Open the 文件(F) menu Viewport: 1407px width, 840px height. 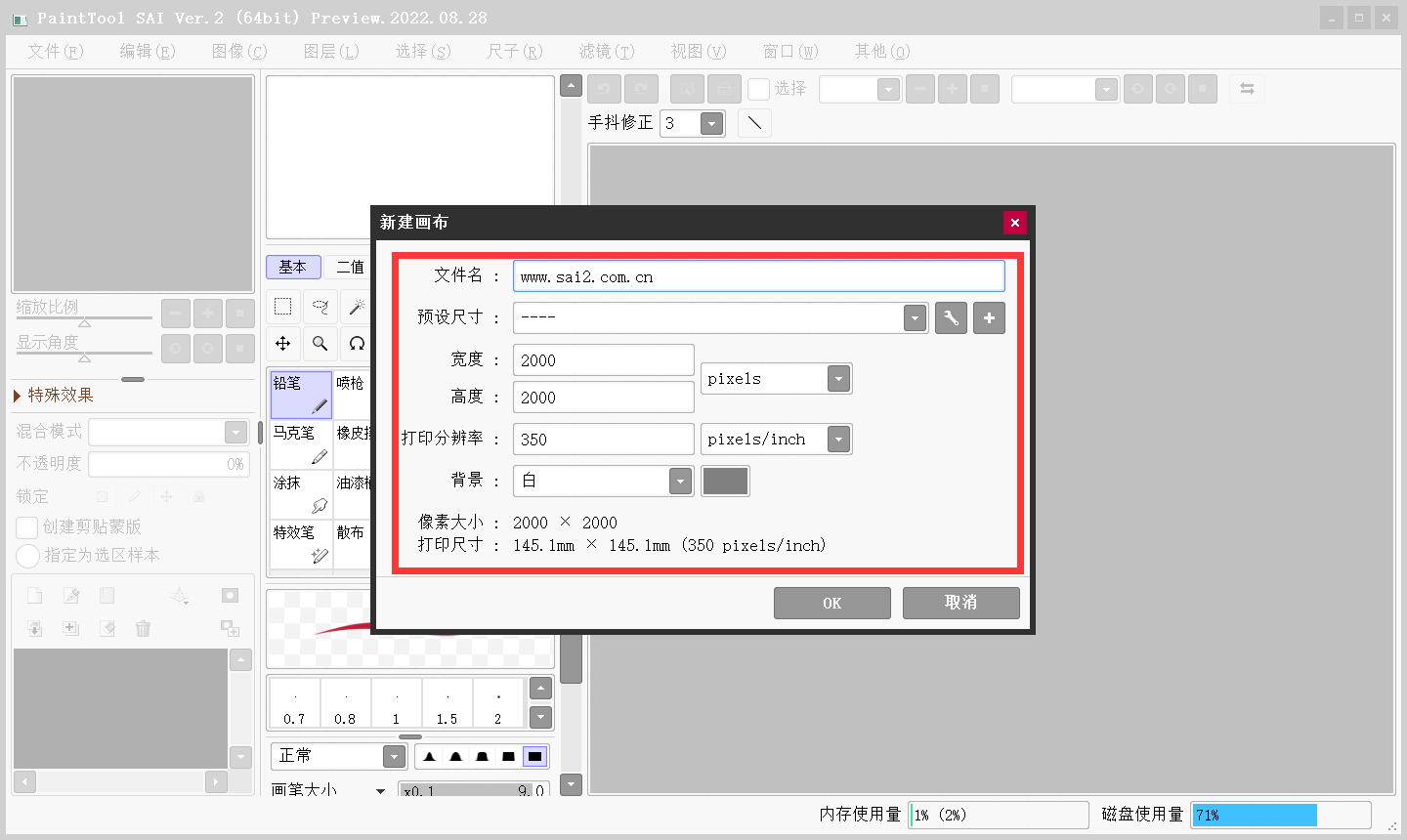coord(56,51)
